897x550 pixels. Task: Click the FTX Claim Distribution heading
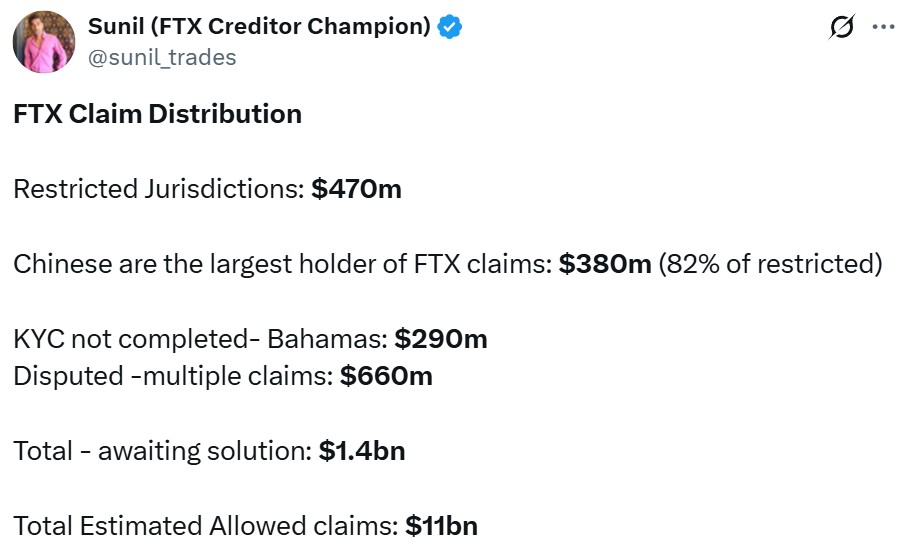click(157, 114)
